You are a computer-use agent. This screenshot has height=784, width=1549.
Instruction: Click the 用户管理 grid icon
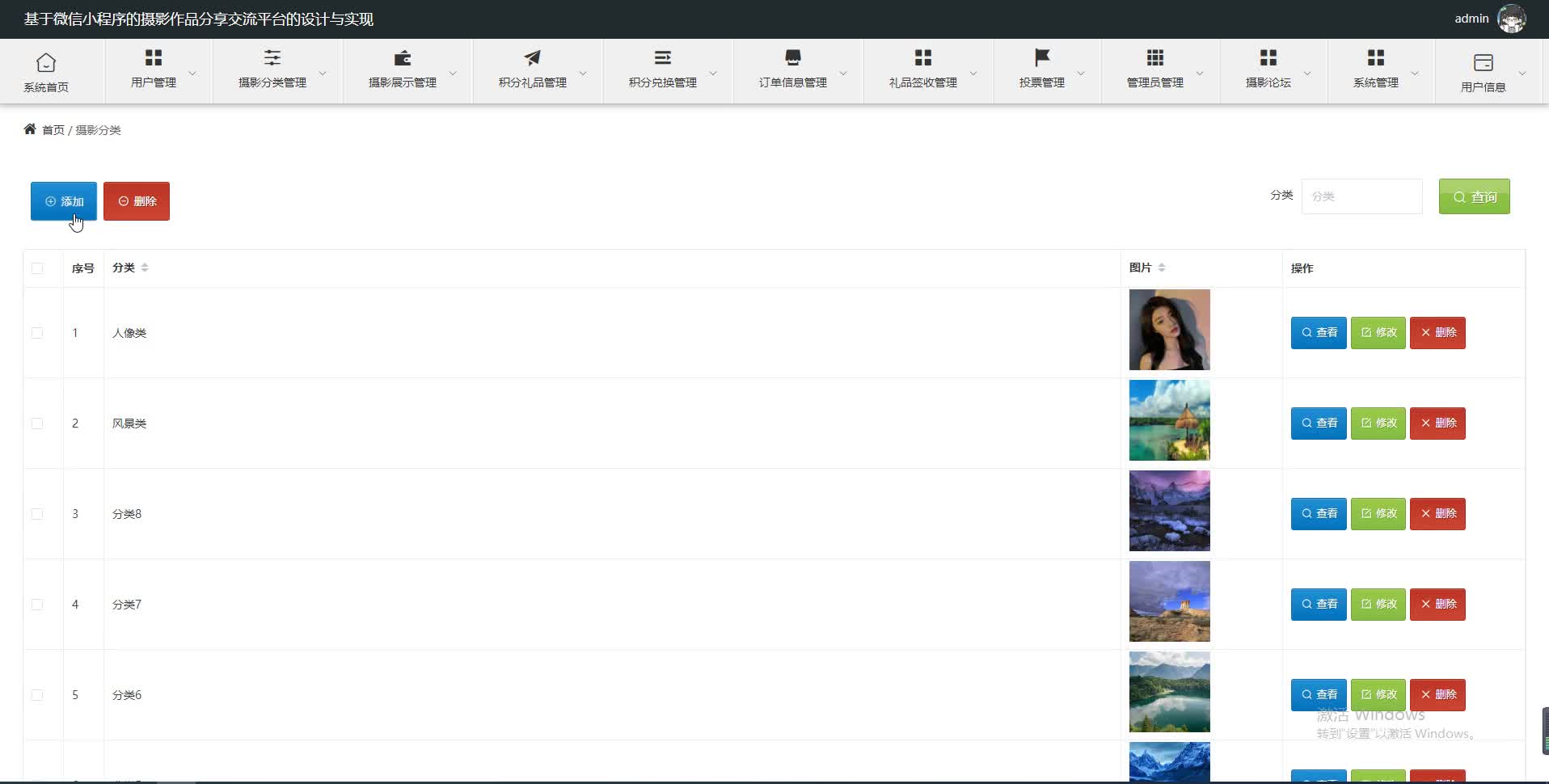tap(154, 57)
